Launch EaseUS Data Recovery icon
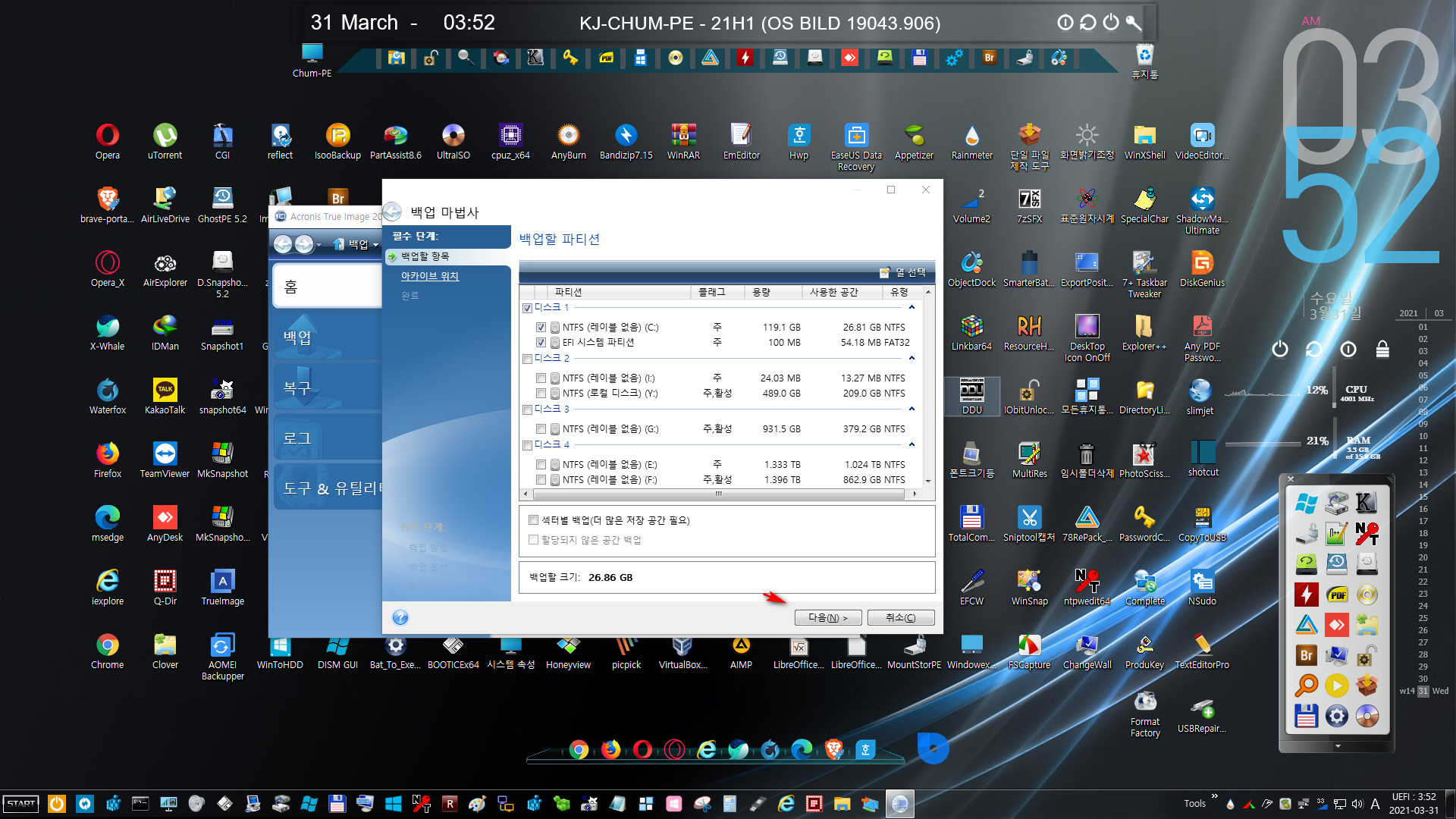The image size is (1456, 819). (856, 147)
